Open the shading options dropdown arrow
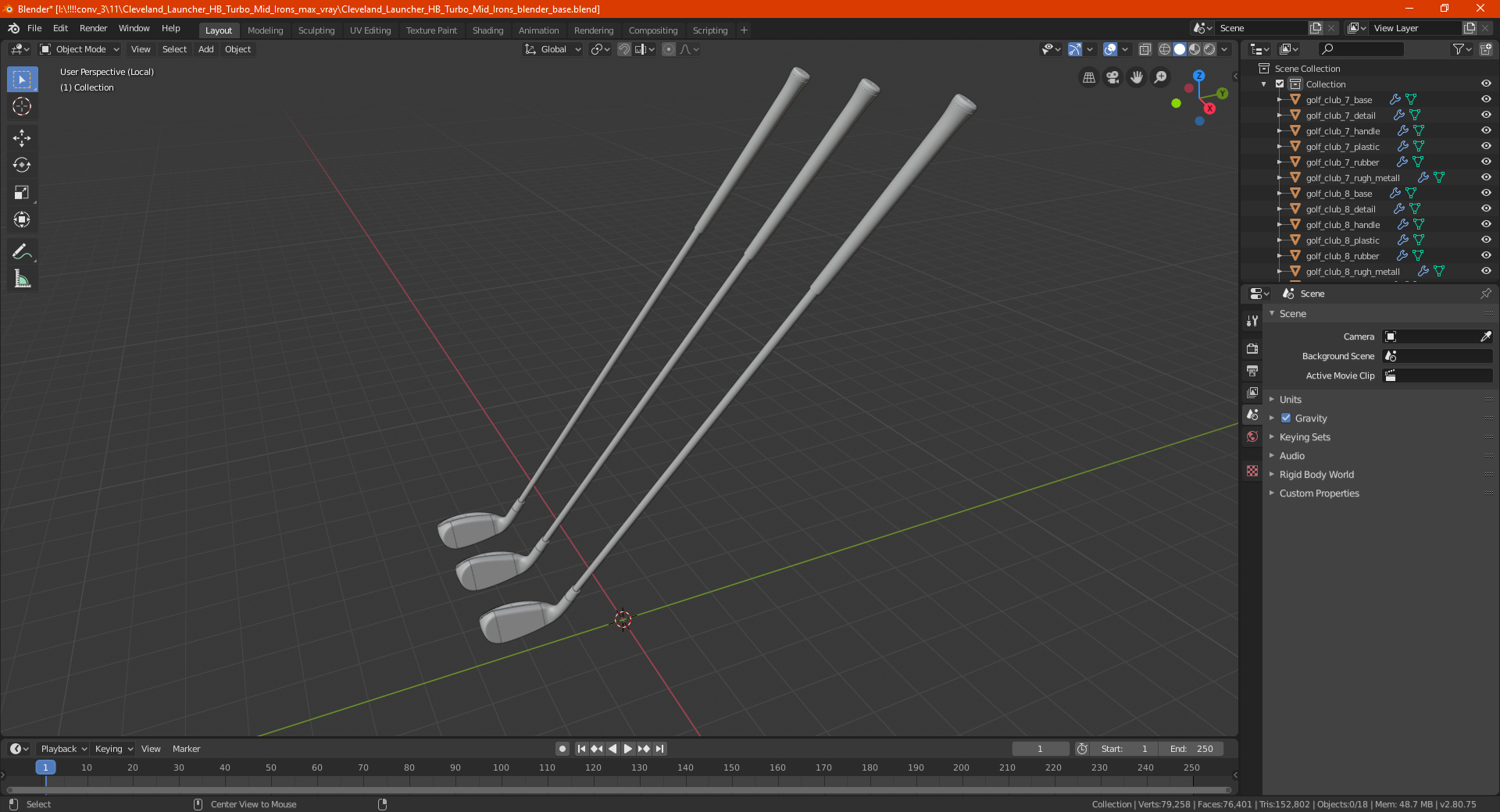1500x812 pixels. click(1224, 49)
